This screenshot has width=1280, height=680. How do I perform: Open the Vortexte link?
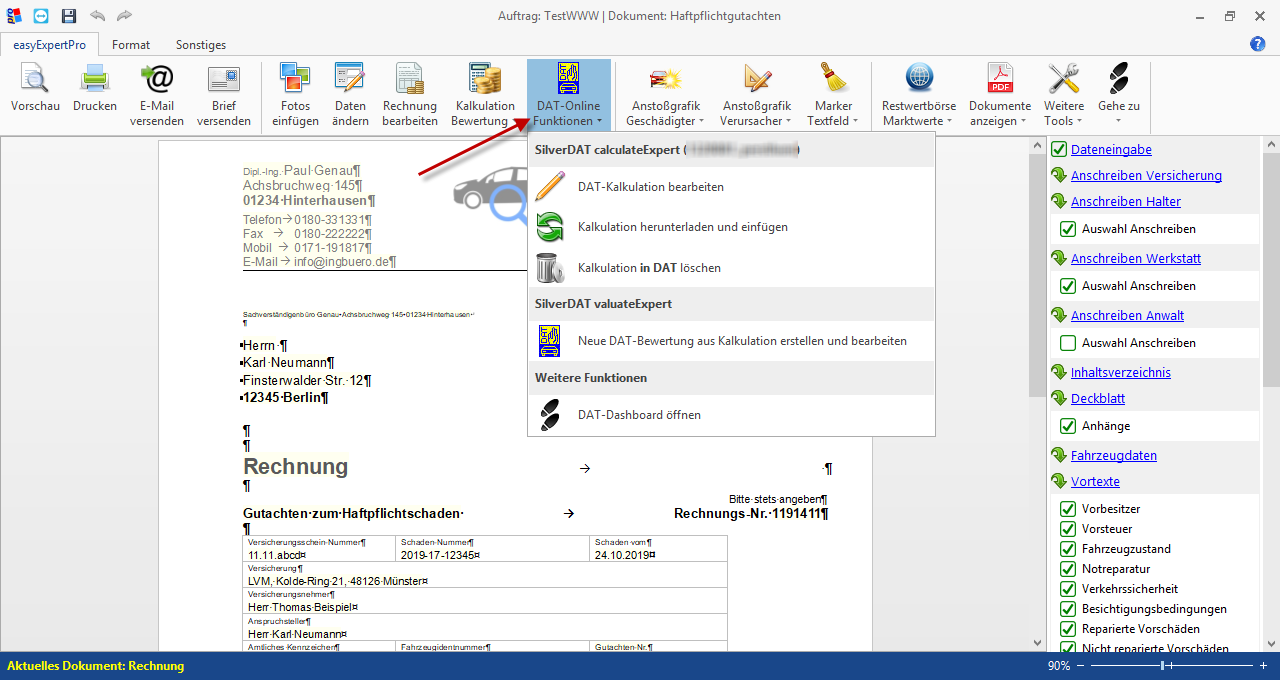click(1095, 482)
